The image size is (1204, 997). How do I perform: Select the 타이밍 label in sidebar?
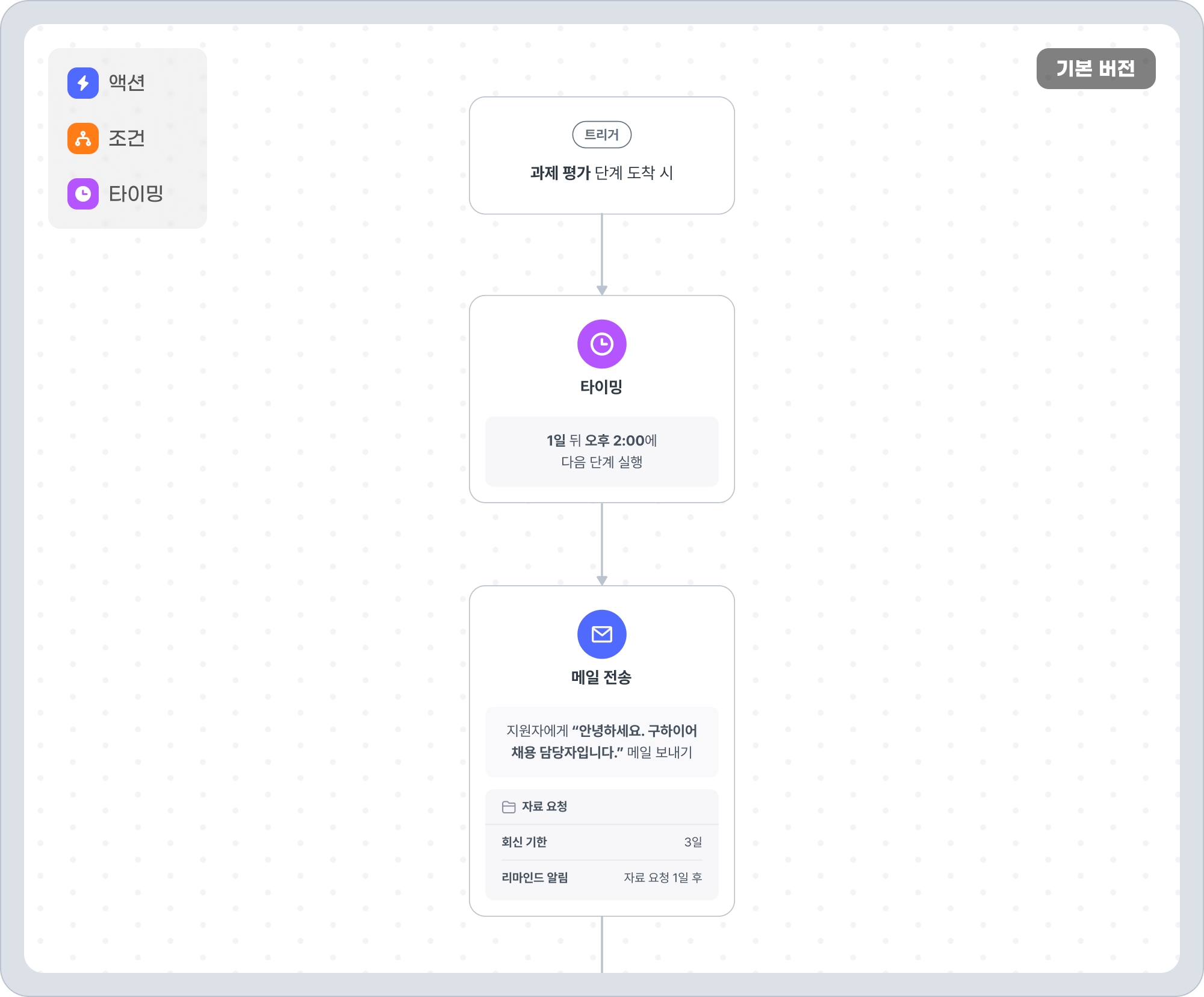(x=136, y=194)
